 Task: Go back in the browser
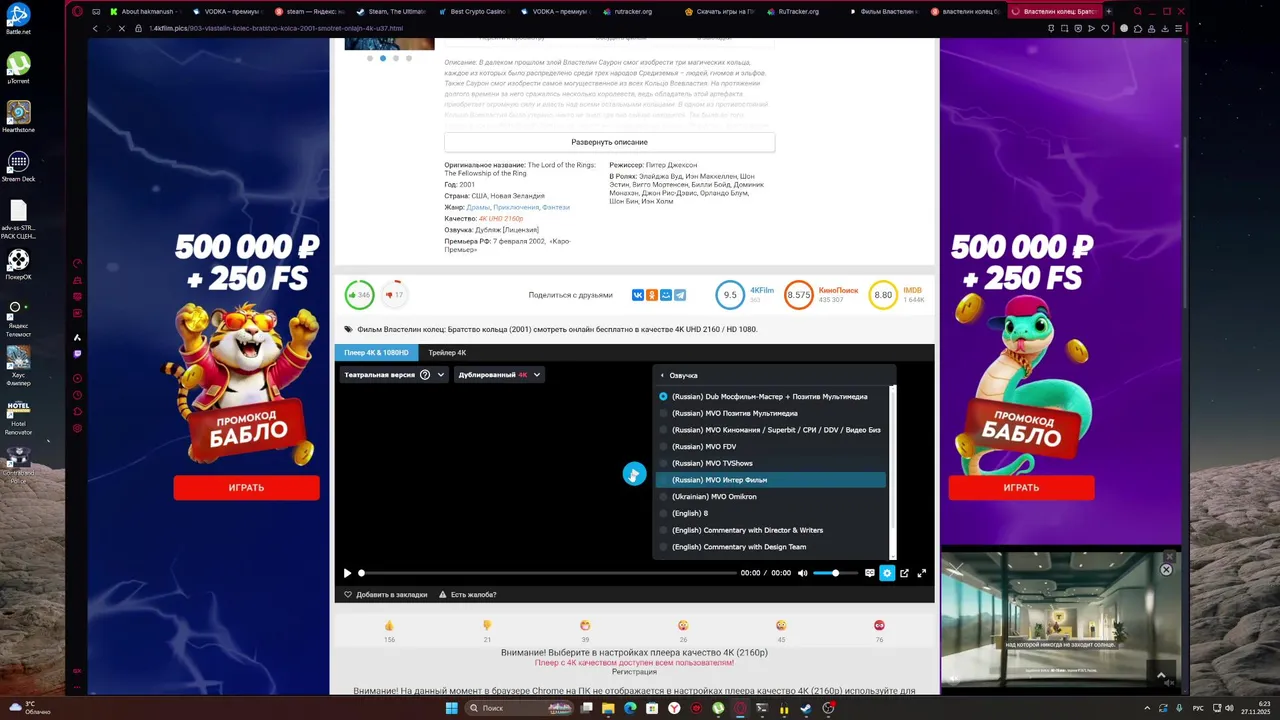(x=96, y=28)
